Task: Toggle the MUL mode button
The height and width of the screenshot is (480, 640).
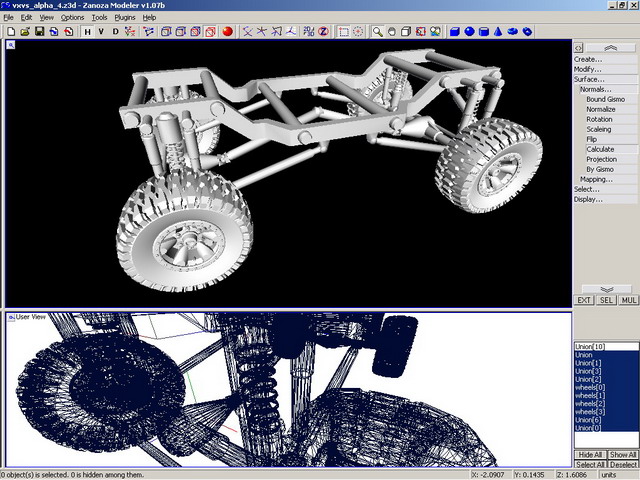Action: (629, 300)
